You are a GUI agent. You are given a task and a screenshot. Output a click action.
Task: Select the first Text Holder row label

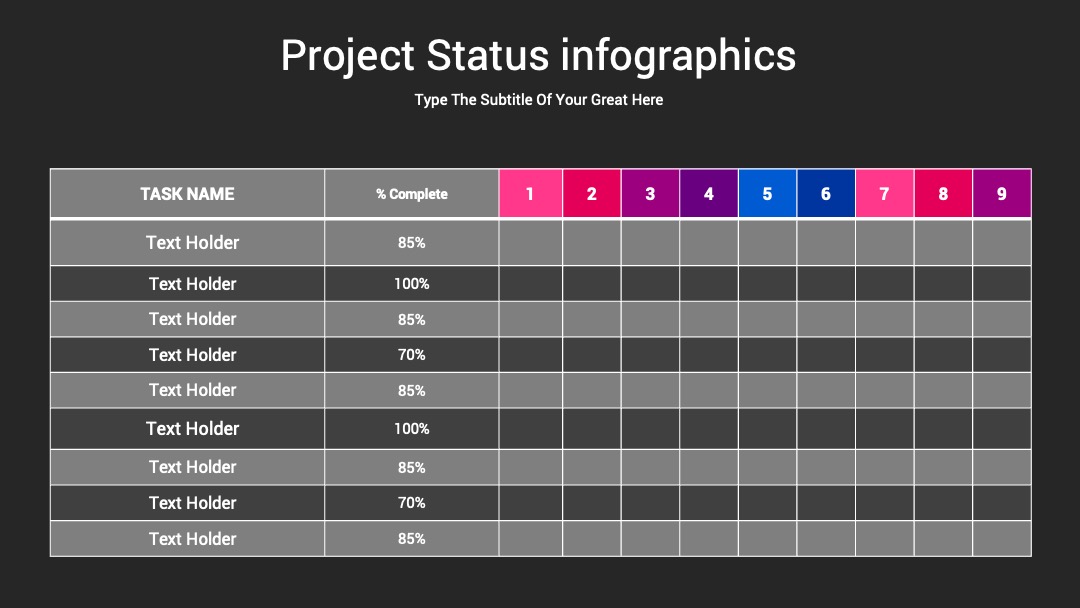coord(192,242)
